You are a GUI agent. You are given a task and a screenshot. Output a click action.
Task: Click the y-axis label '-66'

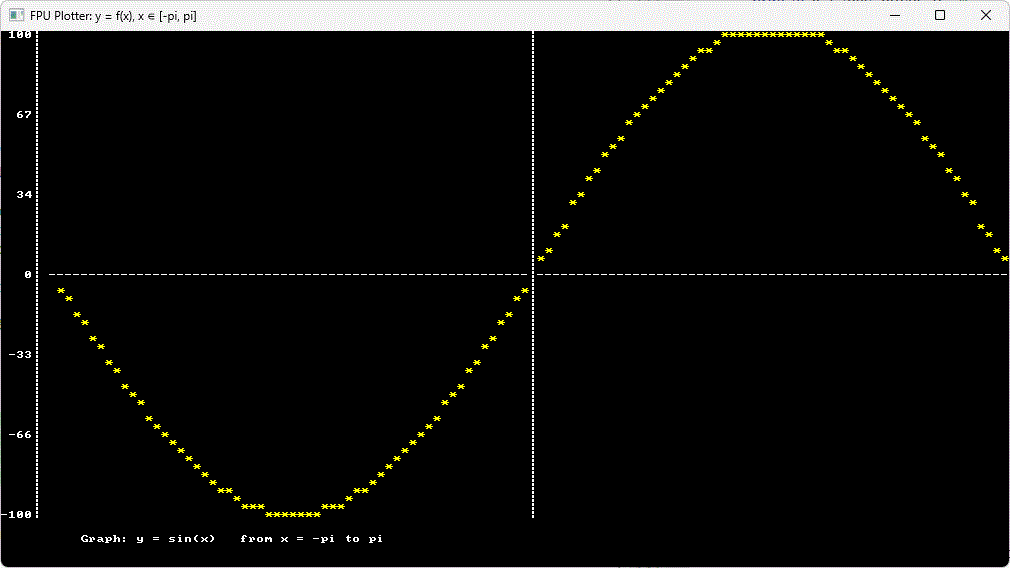click(x=20, y=435)
